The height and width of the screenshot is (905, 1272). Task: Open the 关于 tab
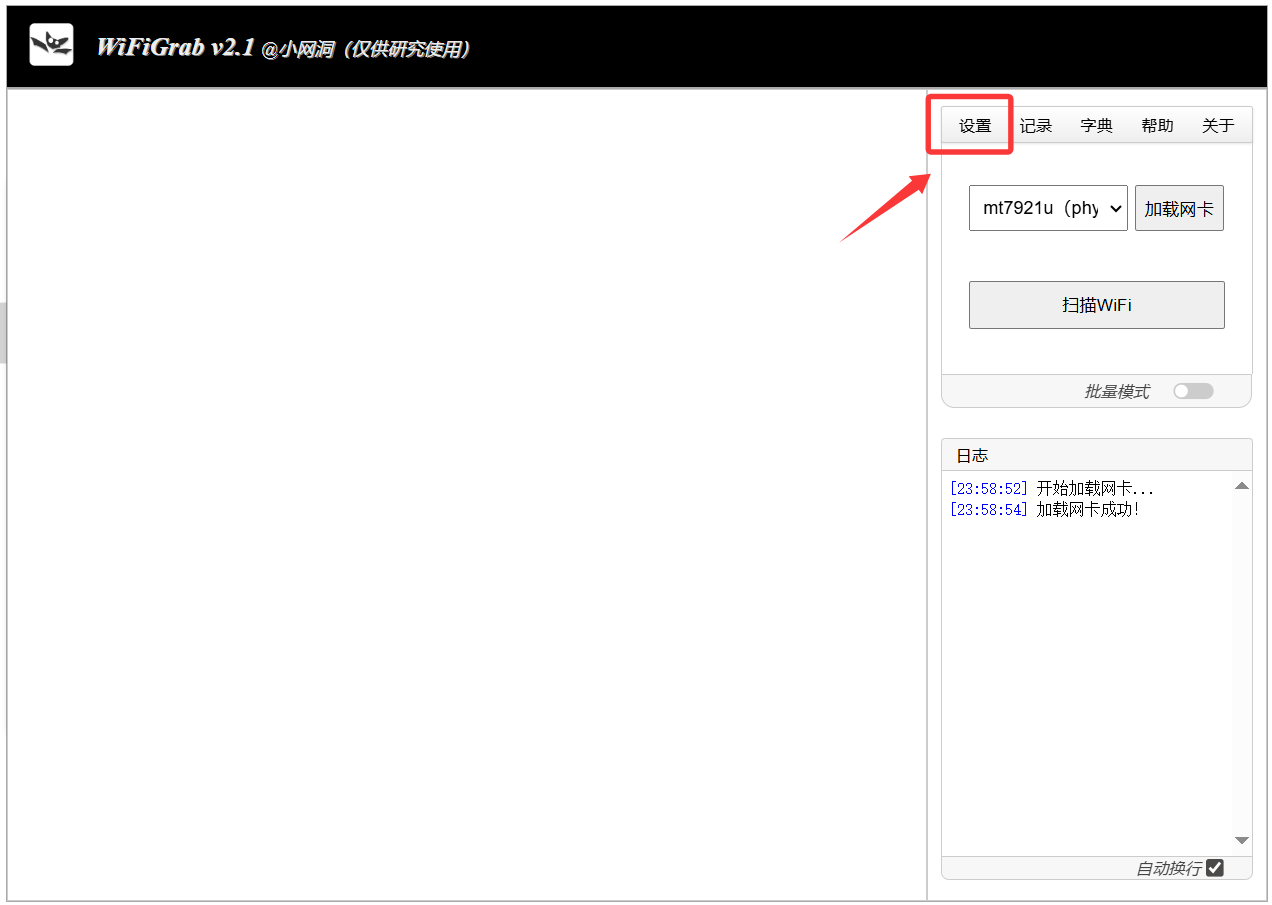pos(1218,126)
